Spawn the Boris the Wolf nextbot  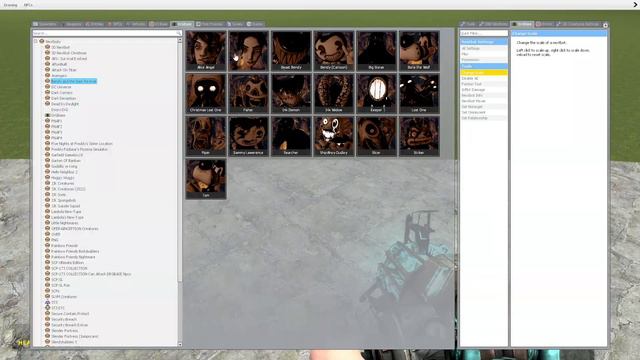(419, 51)
